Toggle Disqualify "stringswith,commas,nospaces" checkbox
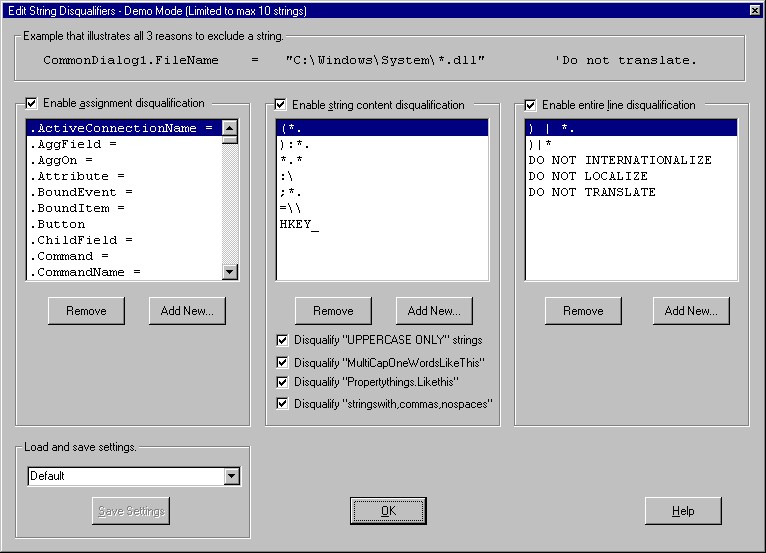 coord(283,404)
